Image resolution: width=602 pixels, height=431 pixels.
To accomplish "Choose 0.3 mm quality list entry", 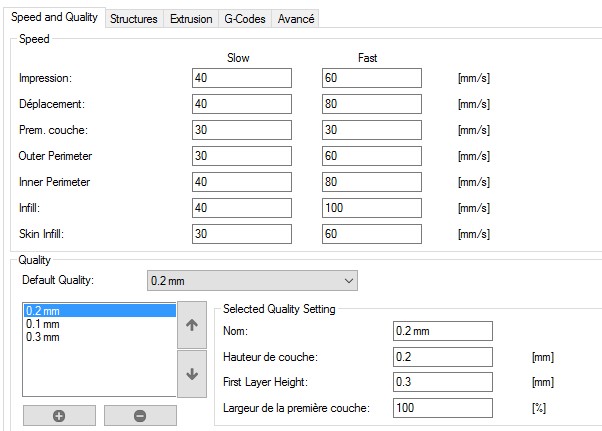I will click(43, 337).
